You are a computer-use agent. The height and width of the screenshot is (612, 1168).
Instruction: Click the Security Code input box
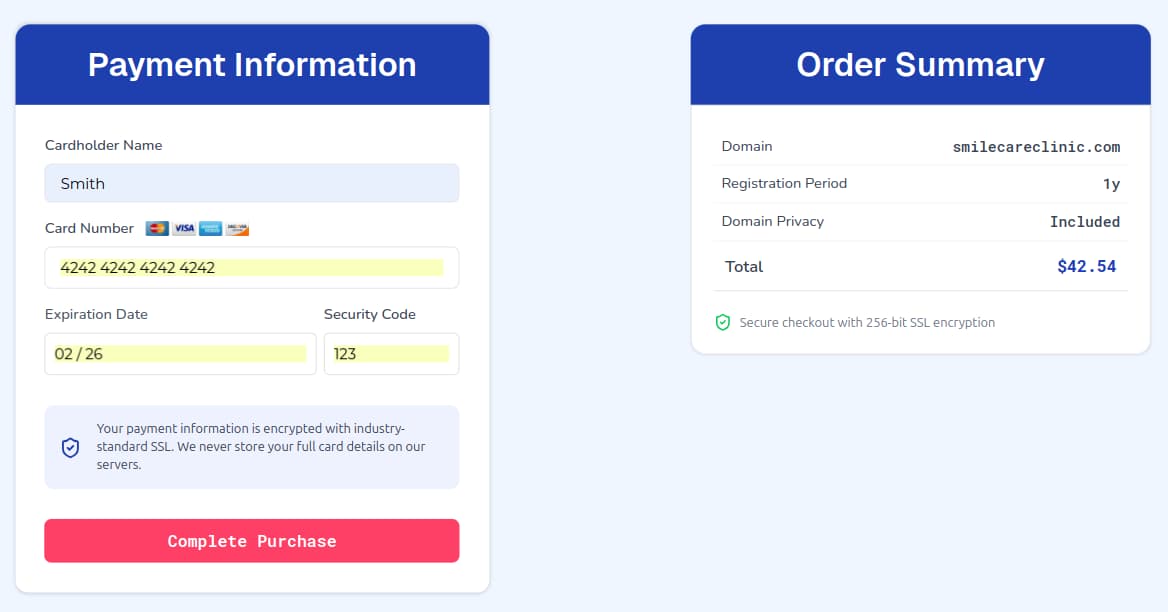(x=391, y=353)
